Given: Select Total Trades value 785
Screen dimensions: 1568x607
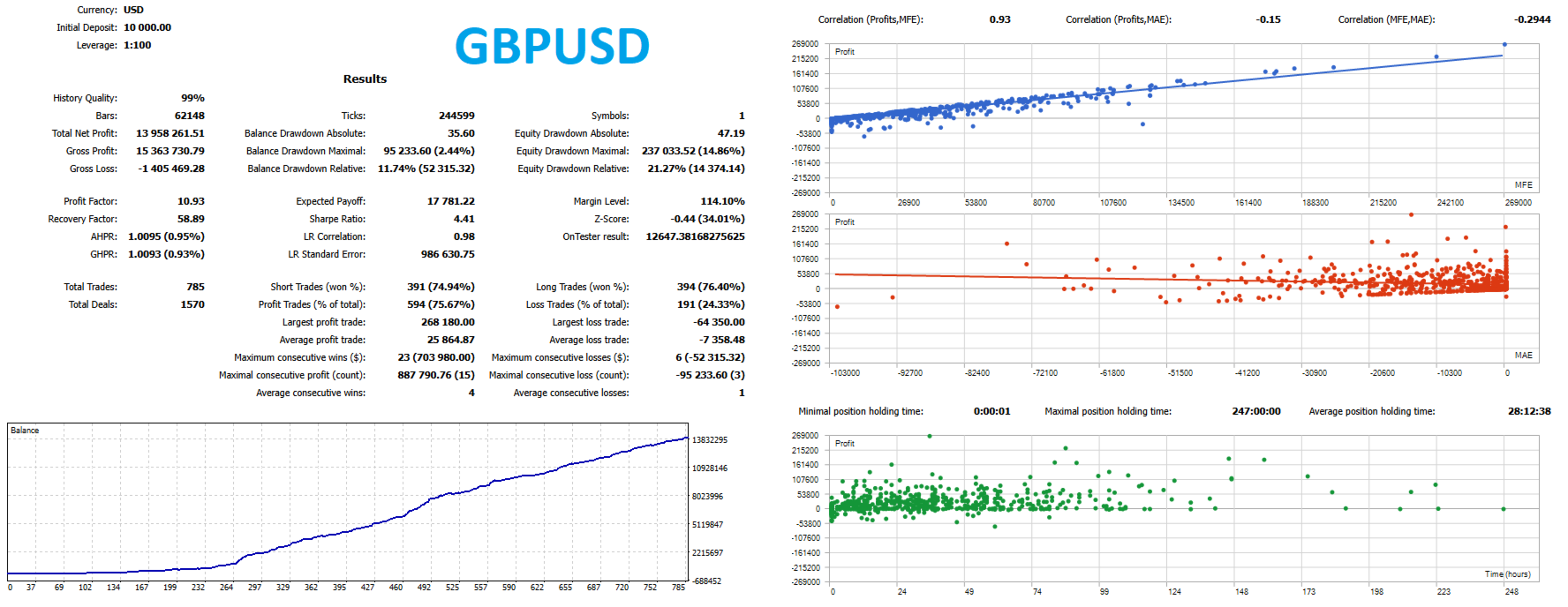Looking at the screenshot, I should (195, 287).
